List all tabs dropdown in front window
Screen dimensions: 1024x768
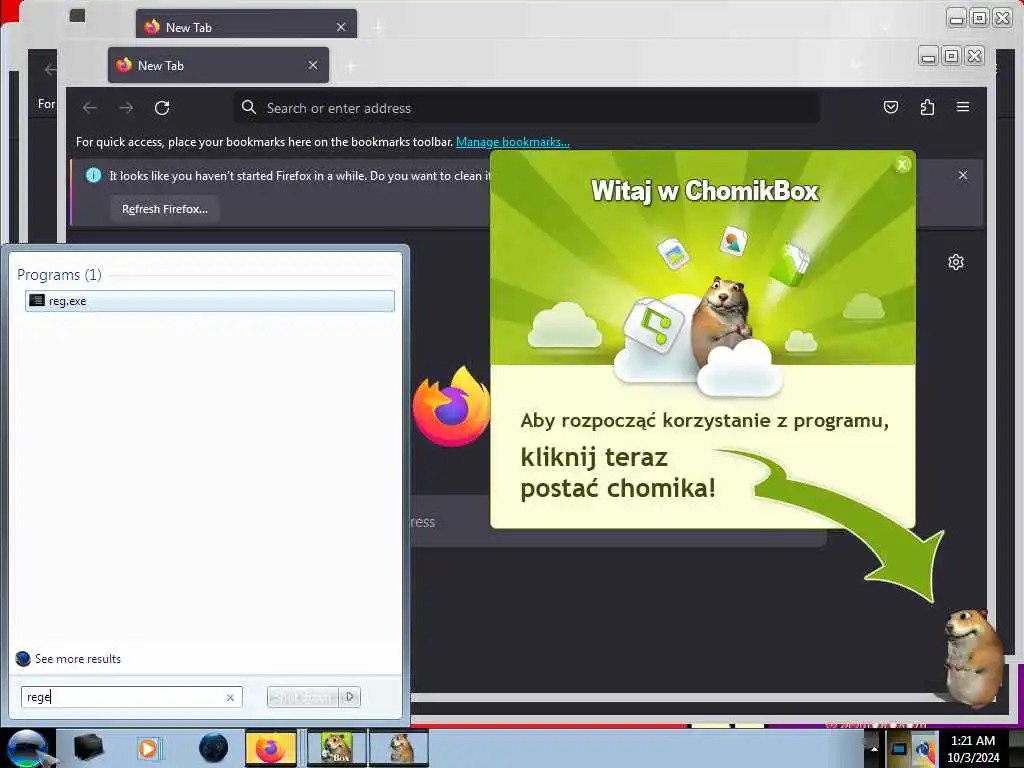[x=856, y=65]
